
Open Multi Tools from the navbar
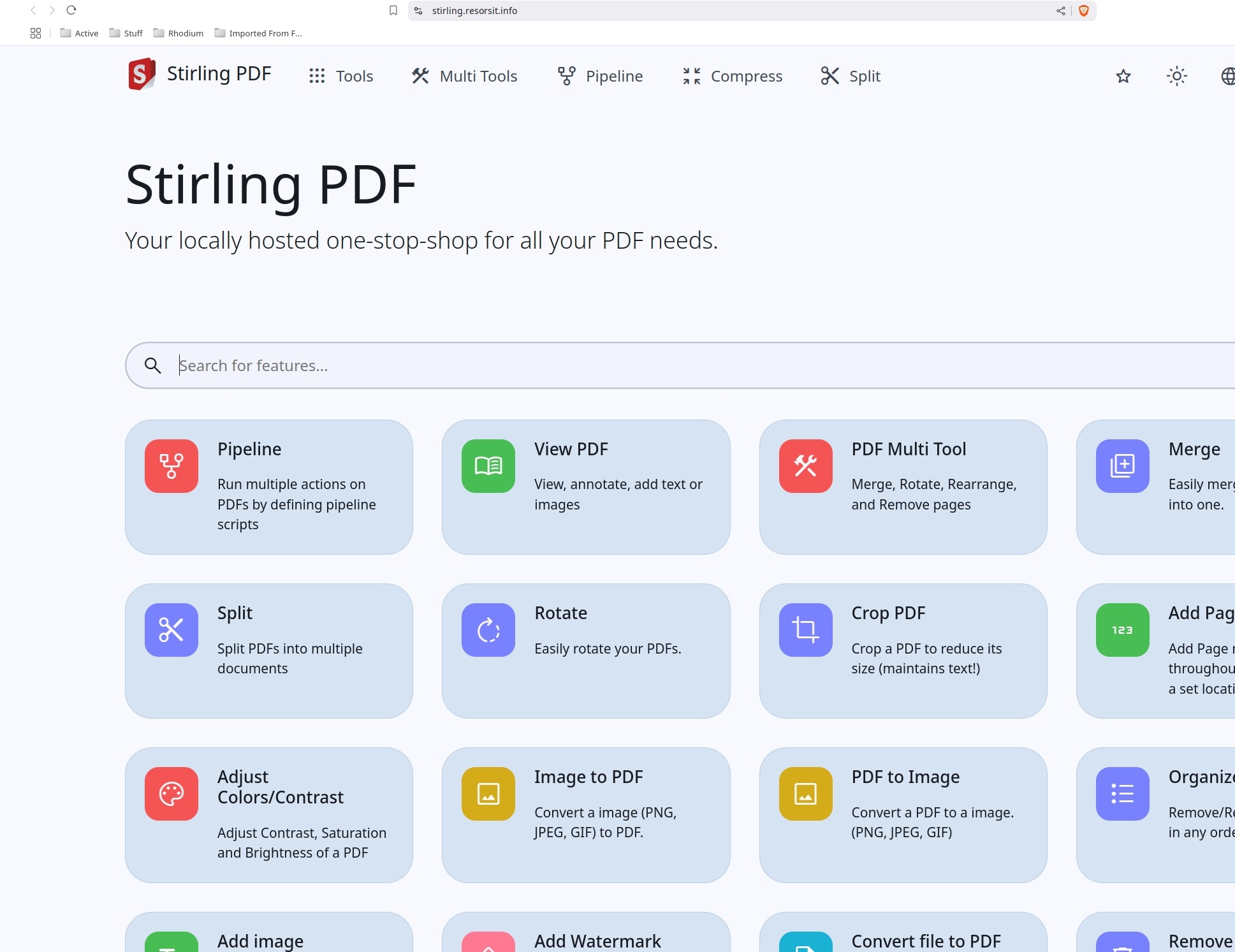[x=465, y=76]
